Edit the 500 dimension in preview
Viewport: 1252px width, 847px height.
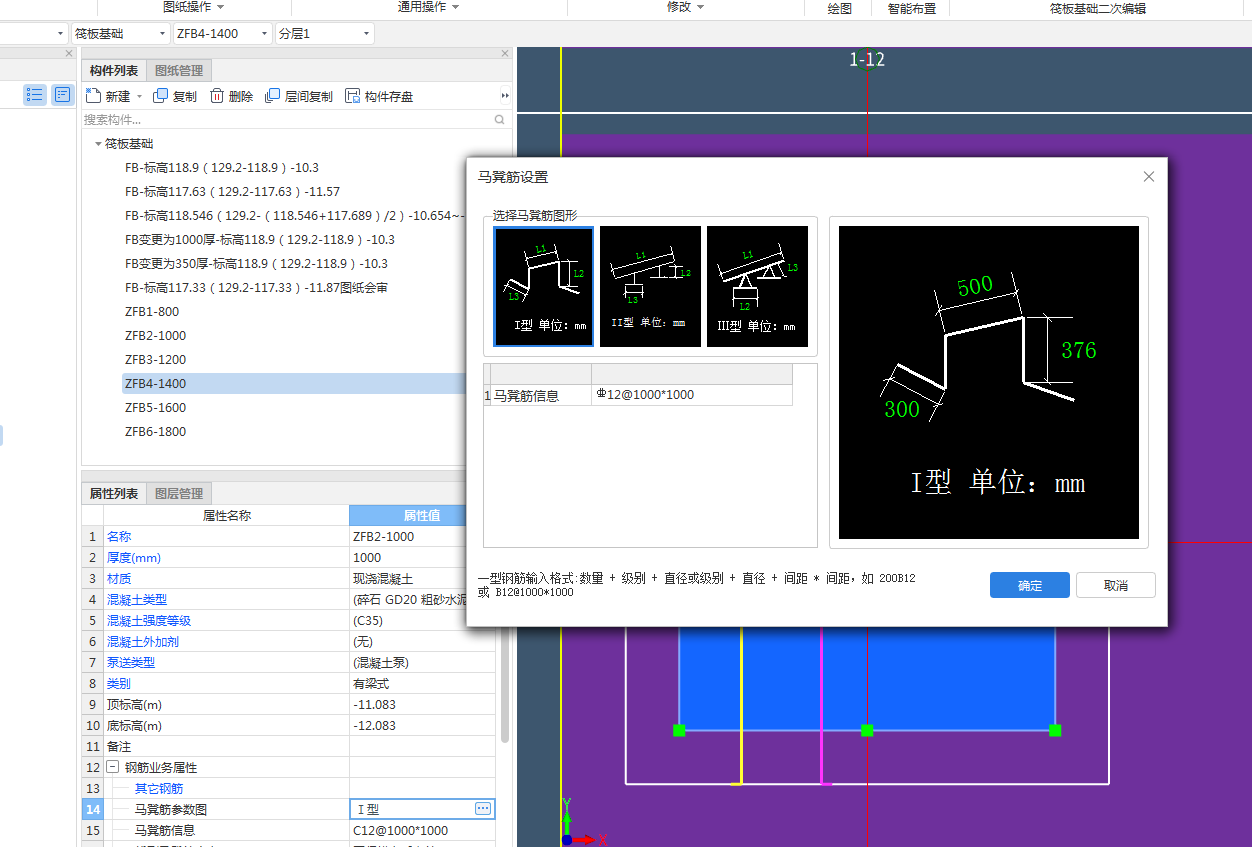[x=974, y=286]
